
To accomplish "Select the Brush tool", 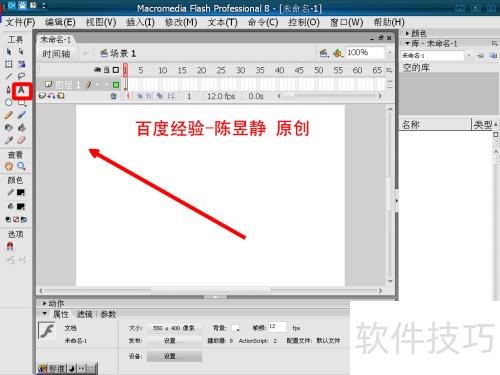I will pos(21,115).
